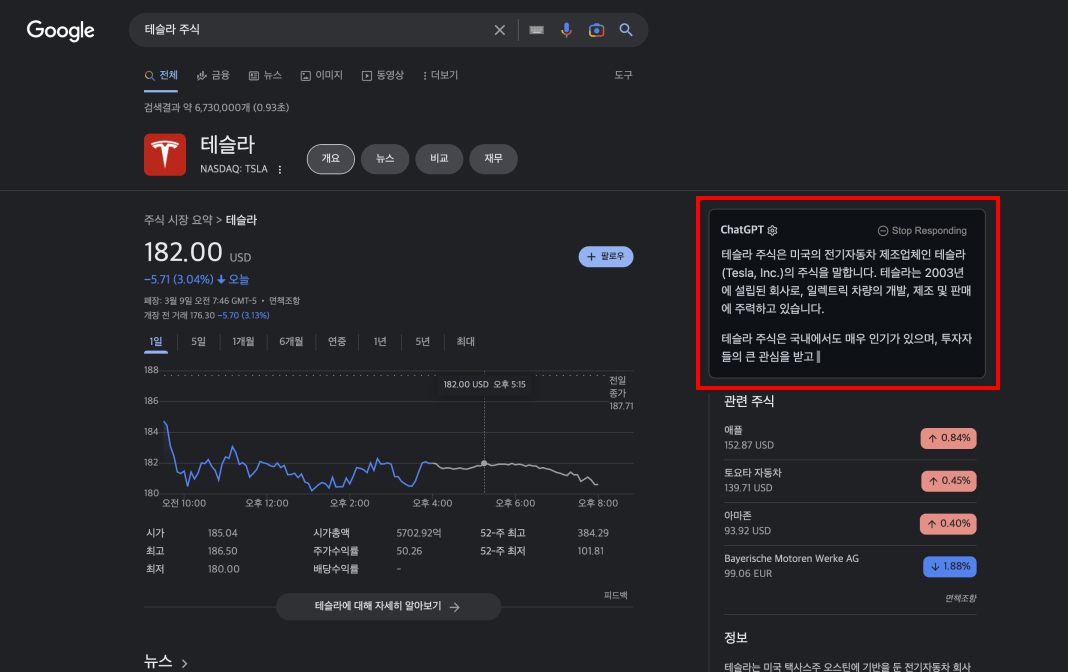This screenshot has height=672, width=1068.
Task: Select the 비교 chip
Action: 439,159
